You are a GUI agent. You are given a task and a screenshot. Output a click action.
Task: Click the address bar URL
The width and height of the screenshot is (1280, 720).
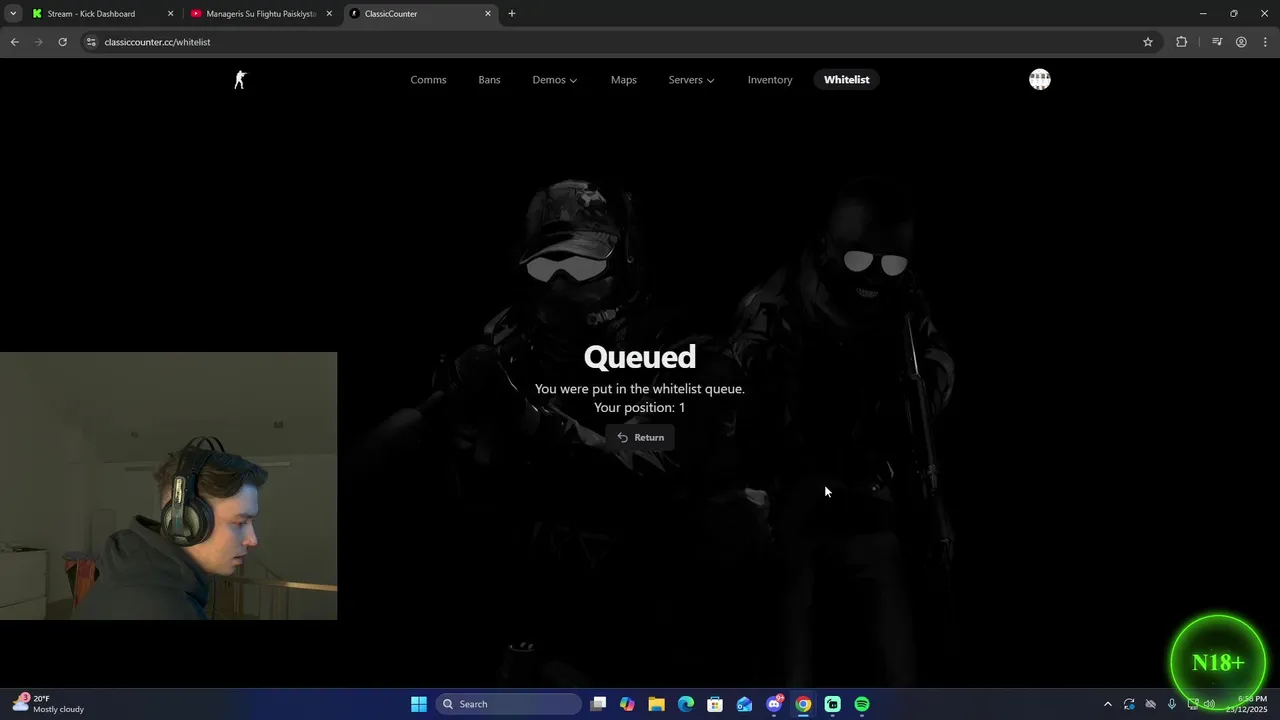pyautogui.click(x=157, y=42)
